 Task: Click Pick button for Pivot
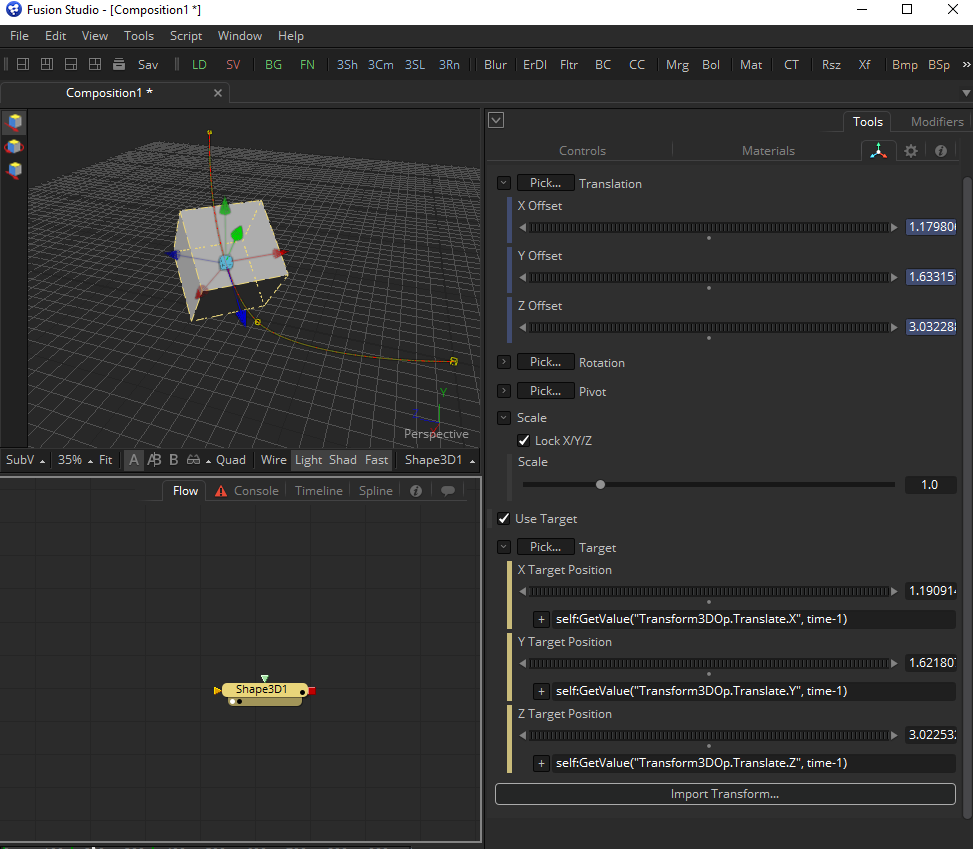pos(545,391)
